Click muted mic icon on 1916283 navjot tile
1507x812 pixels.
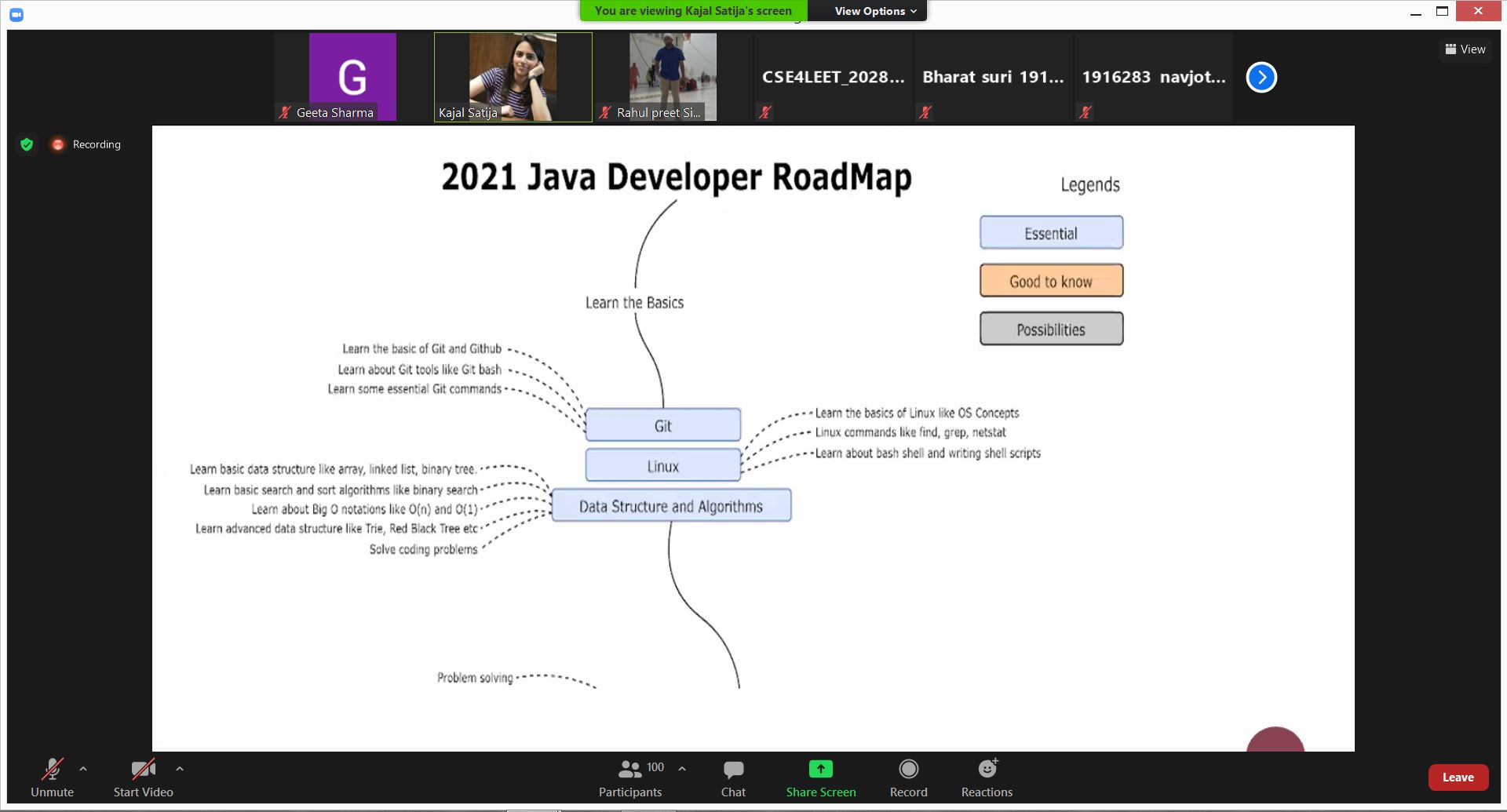coord(1086,113)
